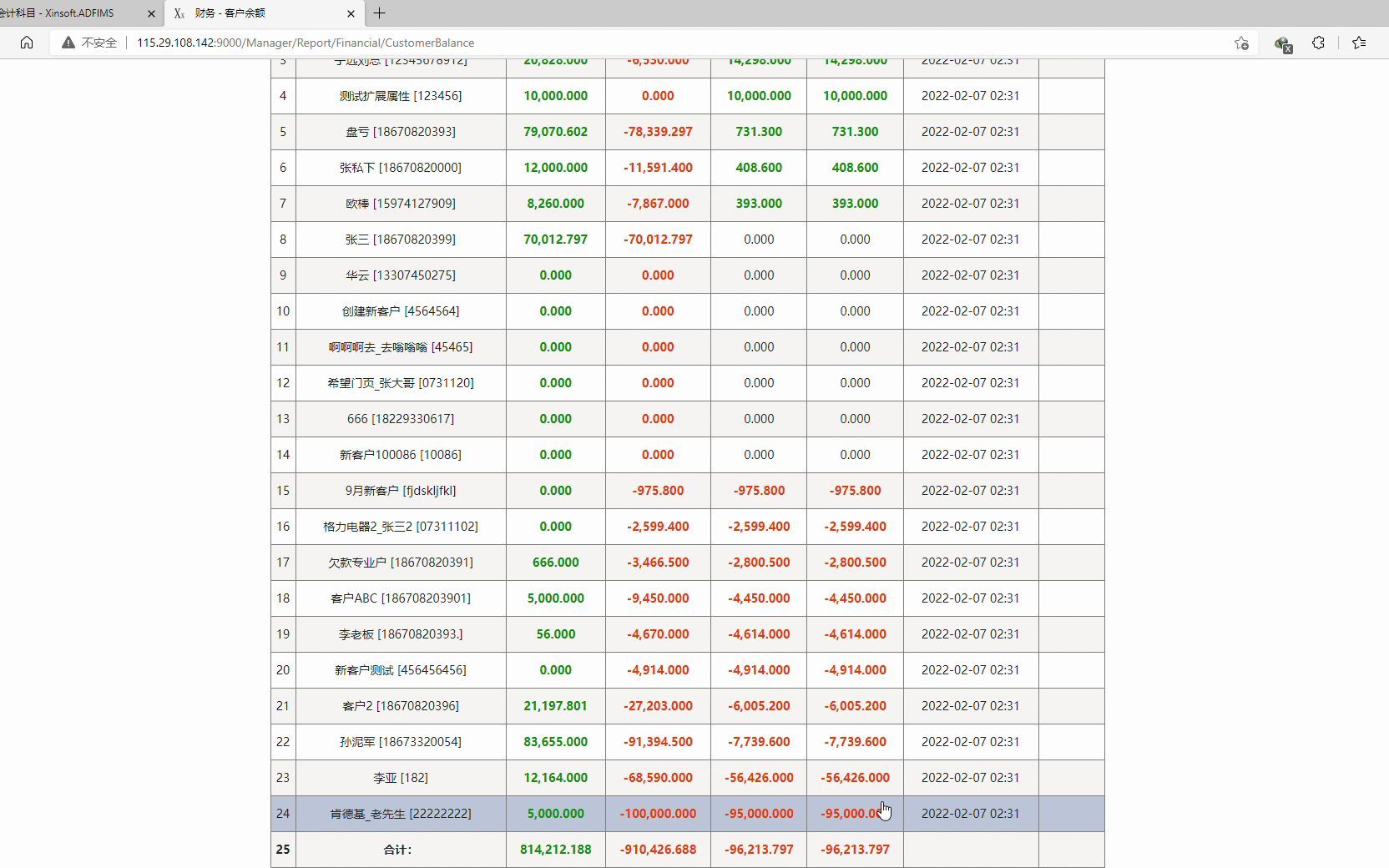Click customer 欠款专业户 [18670820391]
This screenshot has width=1389, height=868.
click(x=401, y=563)
